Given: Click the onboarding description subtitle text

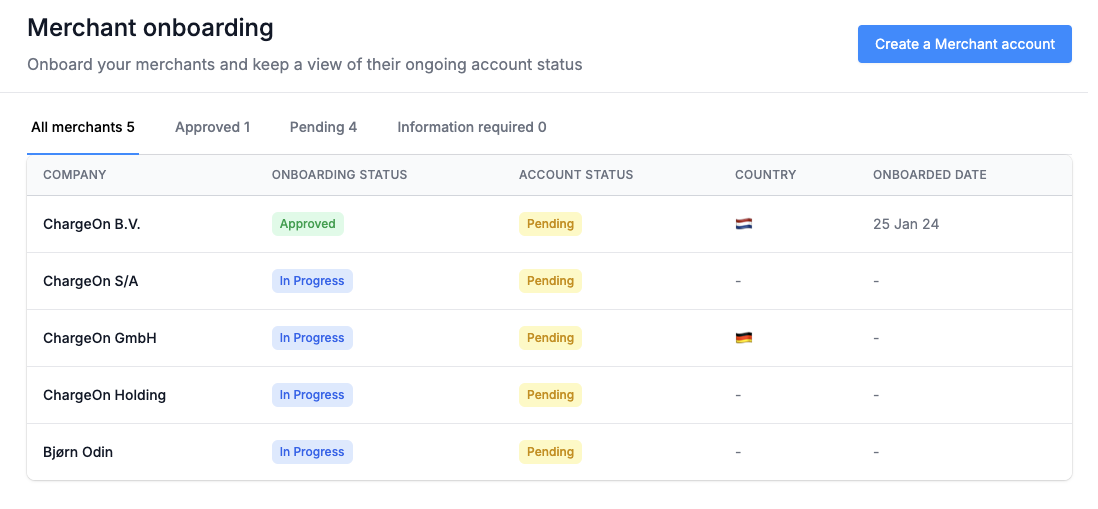Looking at the screenshot, I should tap(305, 65).
